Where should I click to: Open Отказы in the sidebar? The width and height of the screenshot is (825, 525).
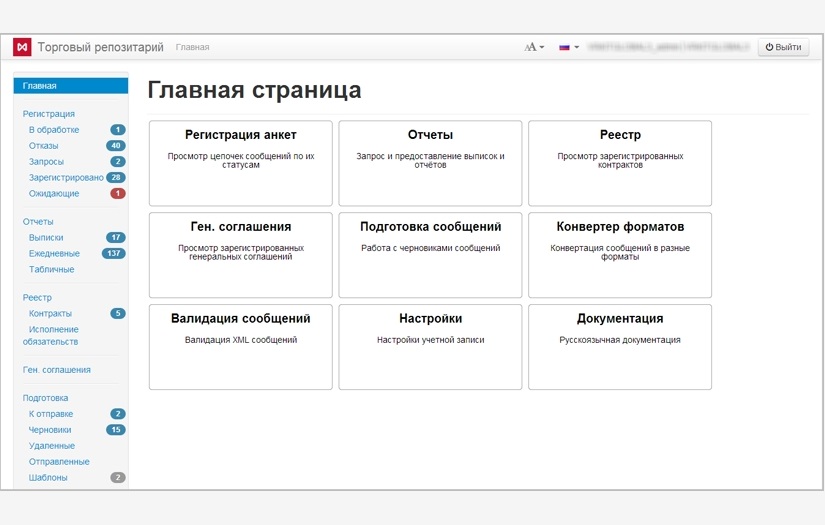pyautogui.click(x=43, y=146)
